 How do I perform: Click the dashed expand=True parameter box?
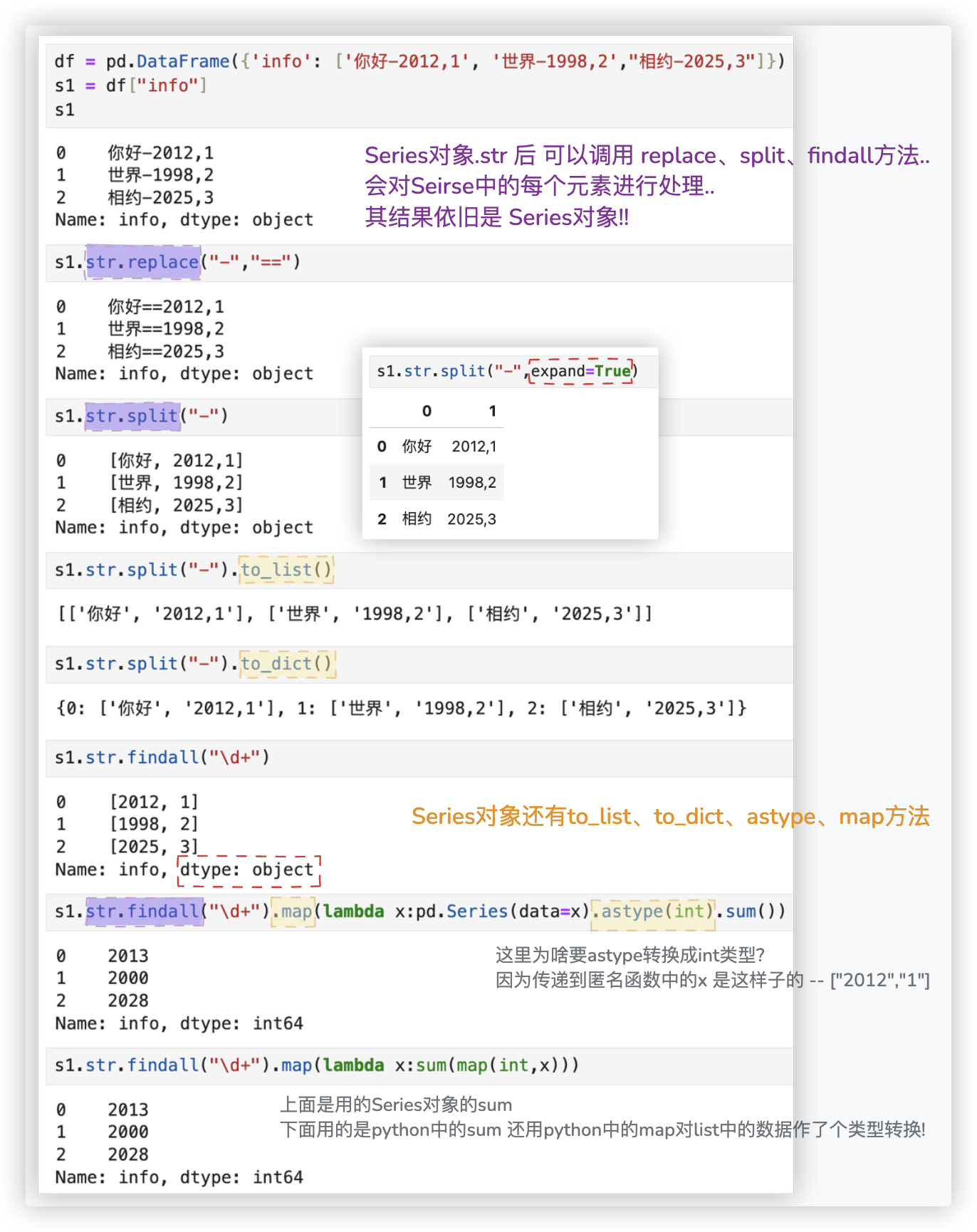point(581,371)
